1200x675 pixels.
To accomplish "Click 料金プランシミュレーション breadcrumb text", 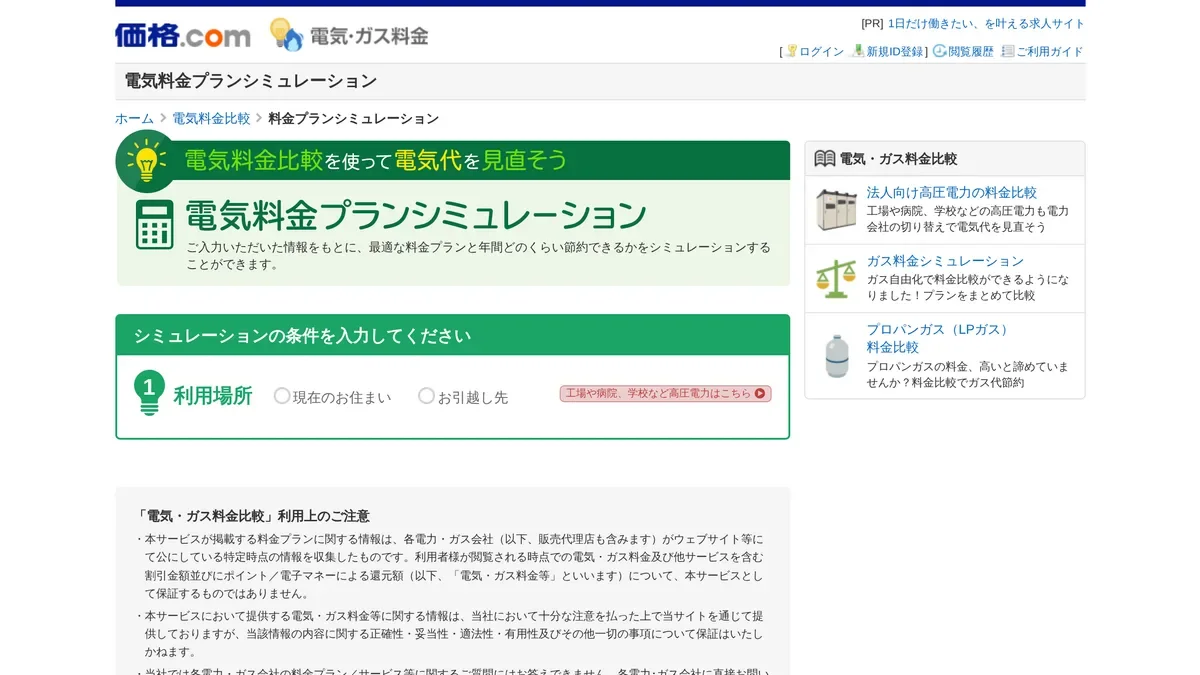I will click(354, 118).
